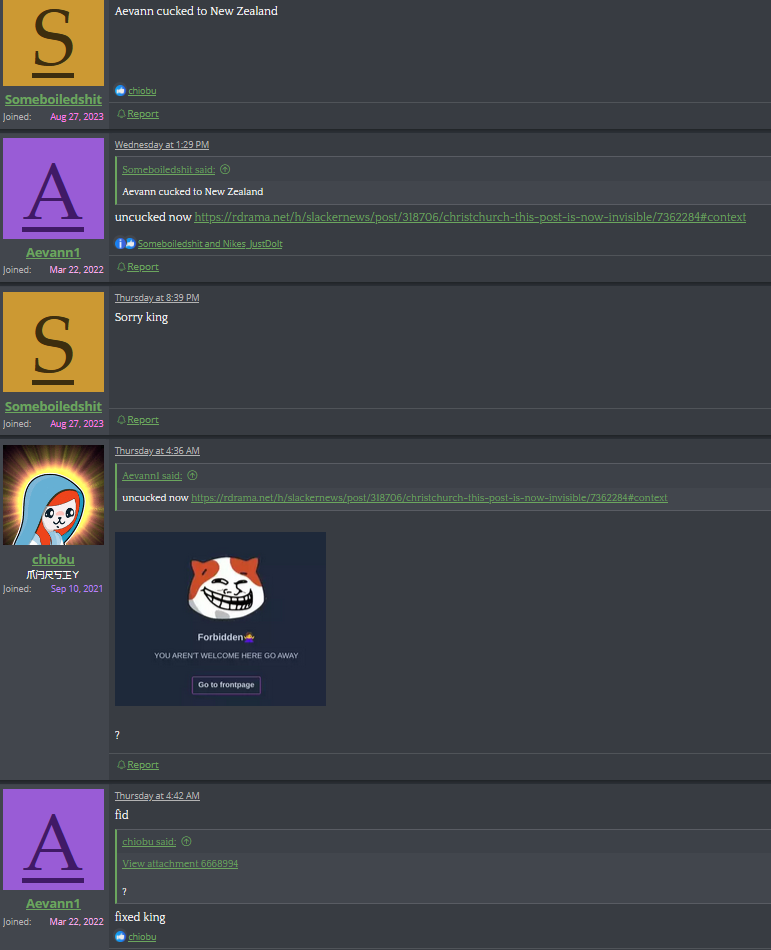Report chiobu's Forbidden screenshot post

(143, 765)
